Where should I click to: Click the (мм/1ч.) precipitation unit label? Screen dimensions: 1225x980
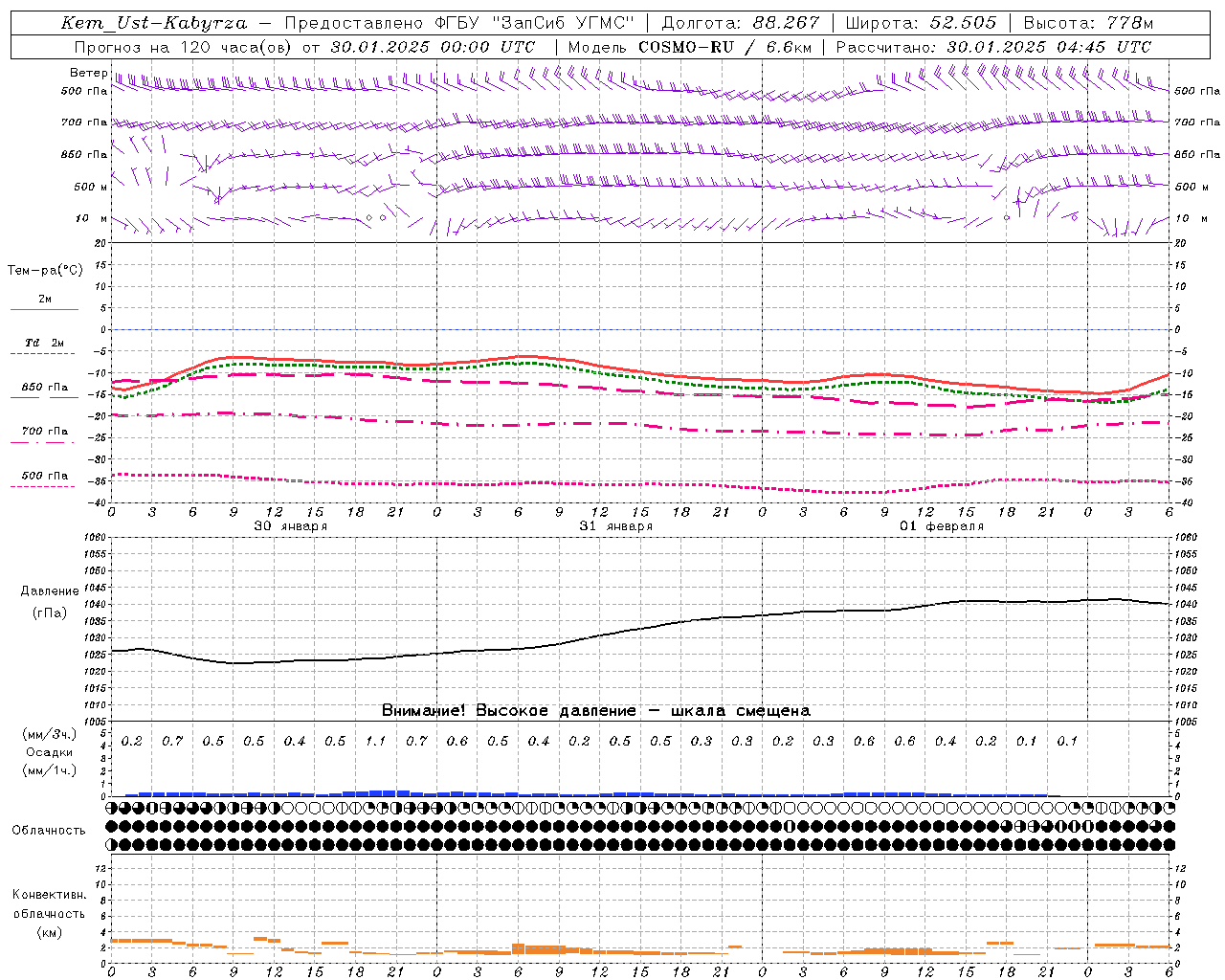[x=50, y=771]
